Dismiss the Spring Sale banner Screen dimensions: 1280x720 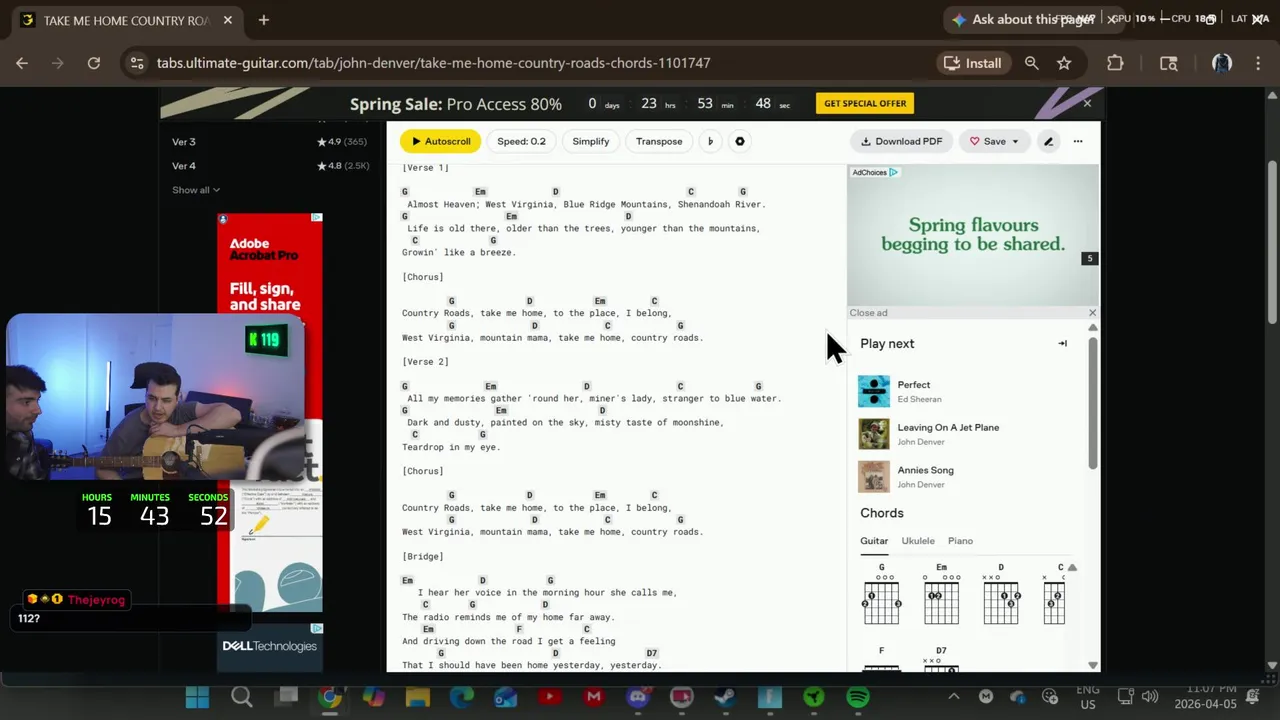(1087, 103)
